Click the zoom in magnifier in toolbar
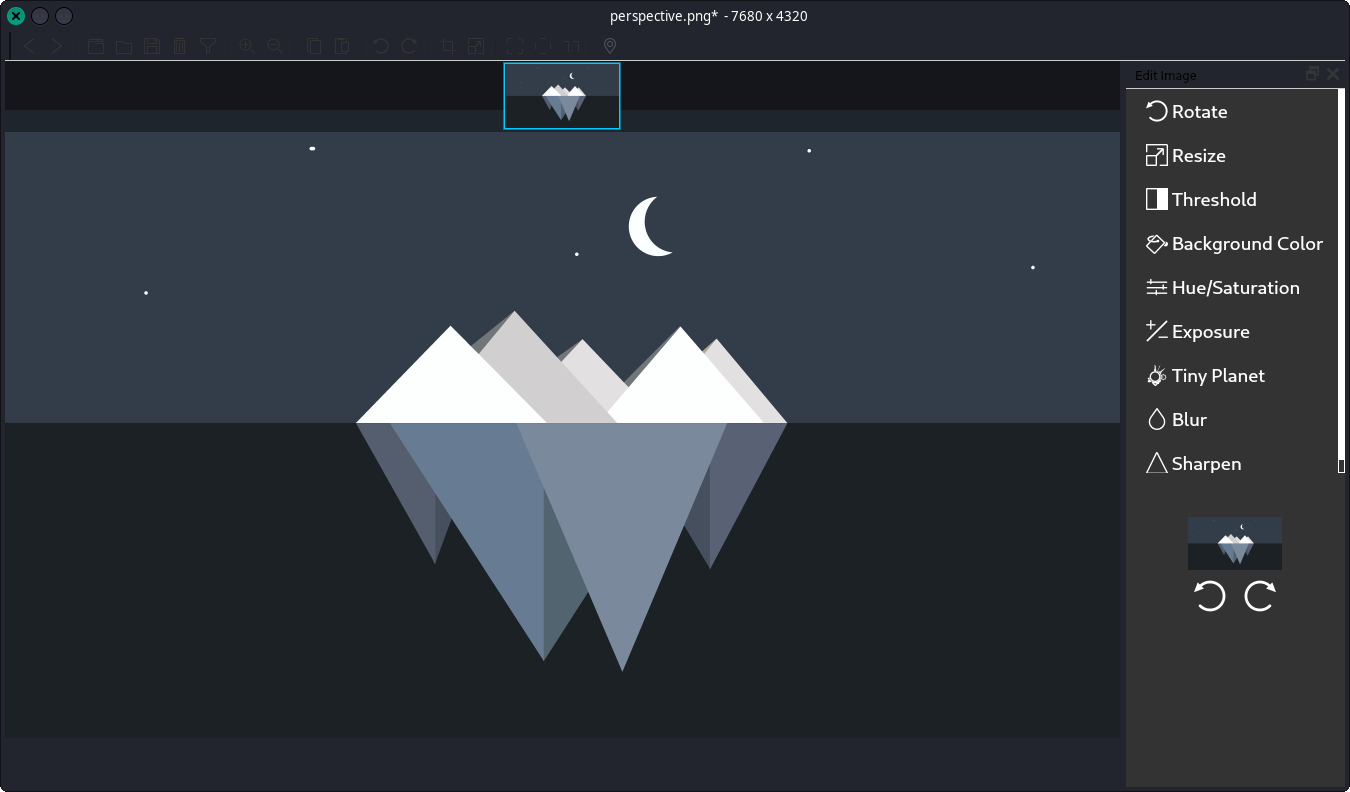Screen dimensions: 1350x792 [246, 46]
